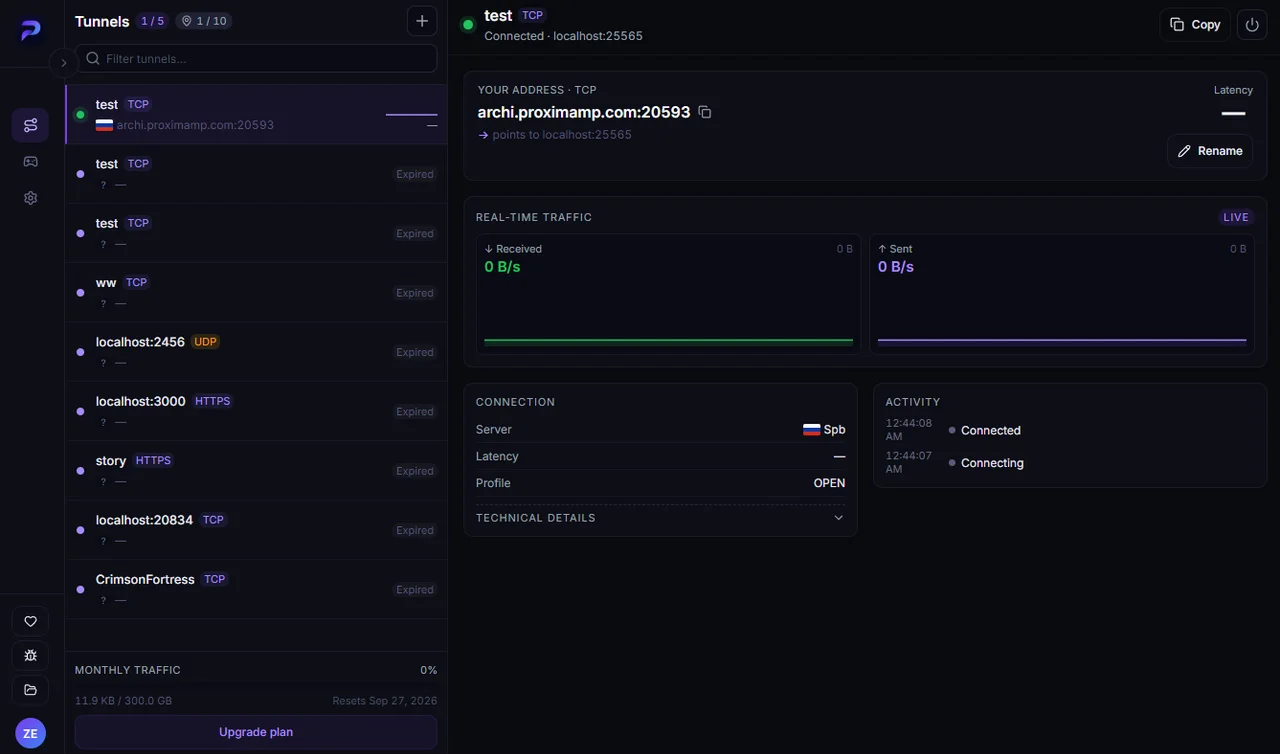Click the 1 / 5 tunnels count badge
1280x754 pixels.
click(x=153, y=21)
